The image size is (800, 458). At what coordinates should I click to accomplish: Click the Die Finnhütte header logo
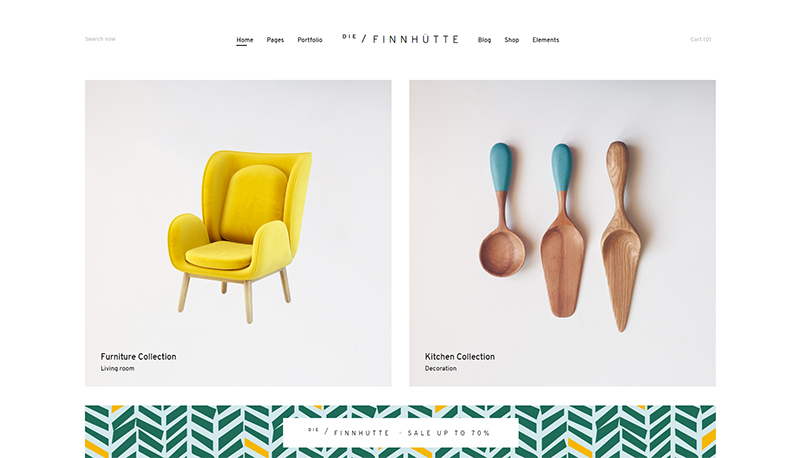pyautogui.click(x=401, y=39)
